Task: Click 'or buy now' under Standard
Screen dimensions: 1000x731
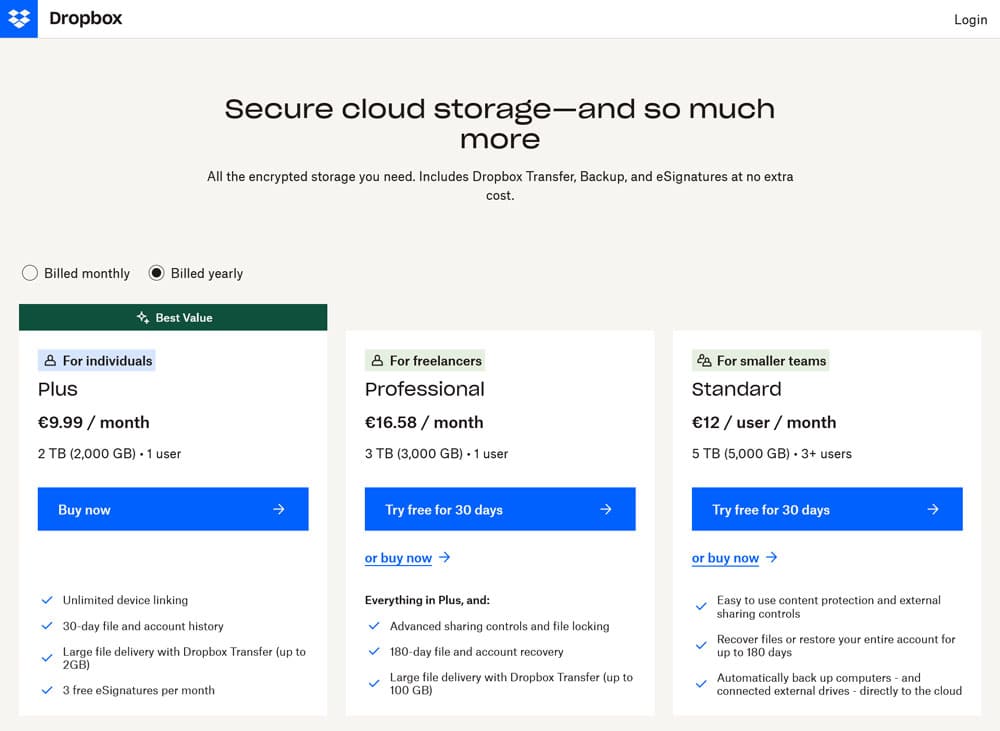Action: pyautogui.click(x=725, y=558)
